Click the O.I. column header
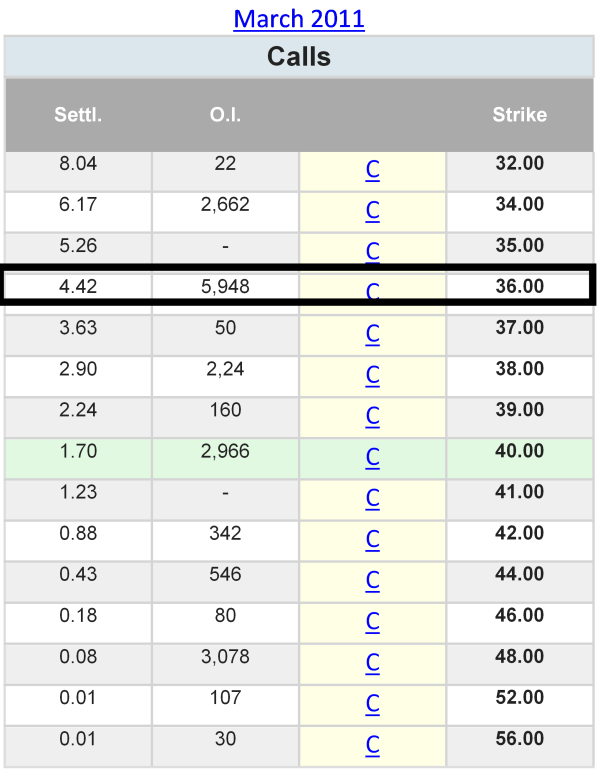This screenshot has width=600, height=770. click(x=225, y=115)
